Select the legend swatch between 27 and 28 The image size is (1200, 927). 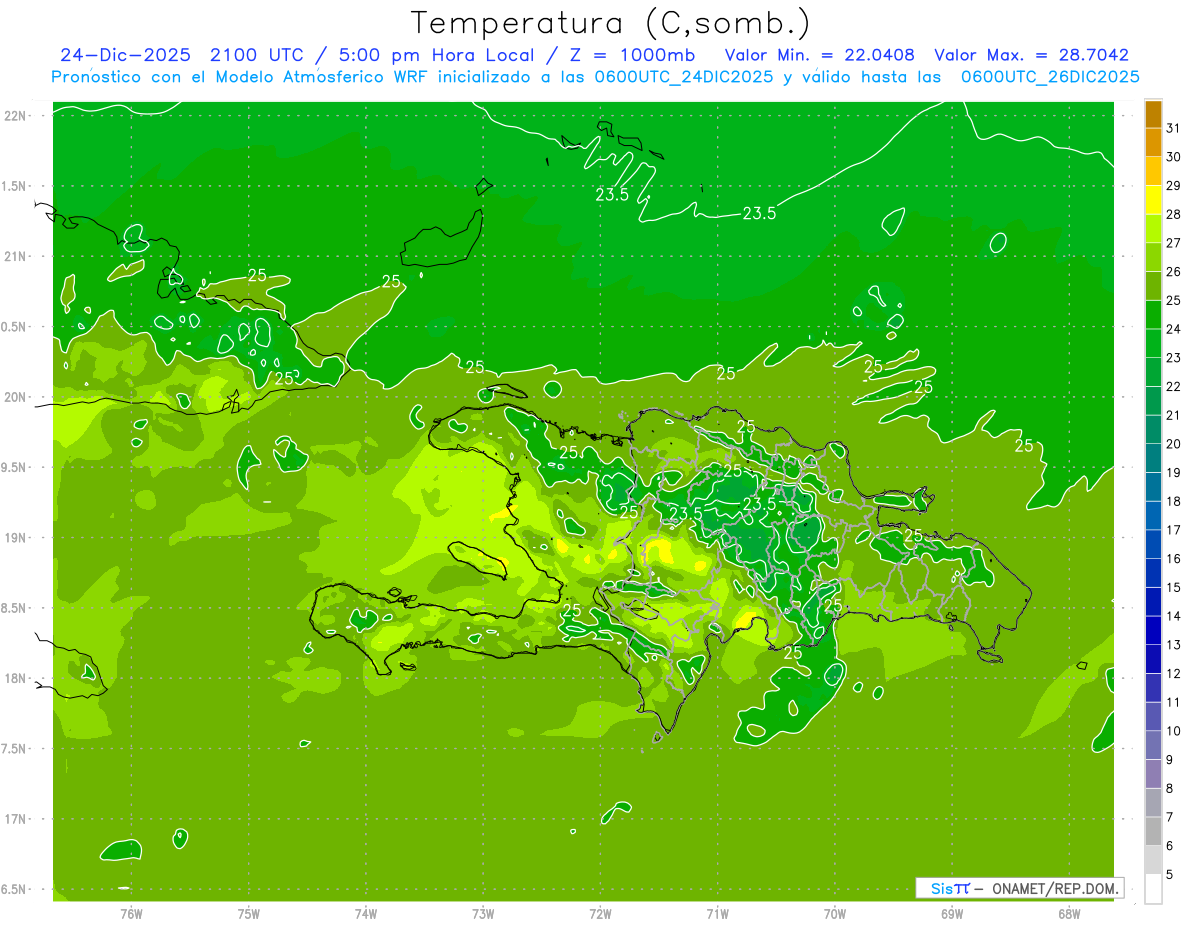pos(1153,228)
